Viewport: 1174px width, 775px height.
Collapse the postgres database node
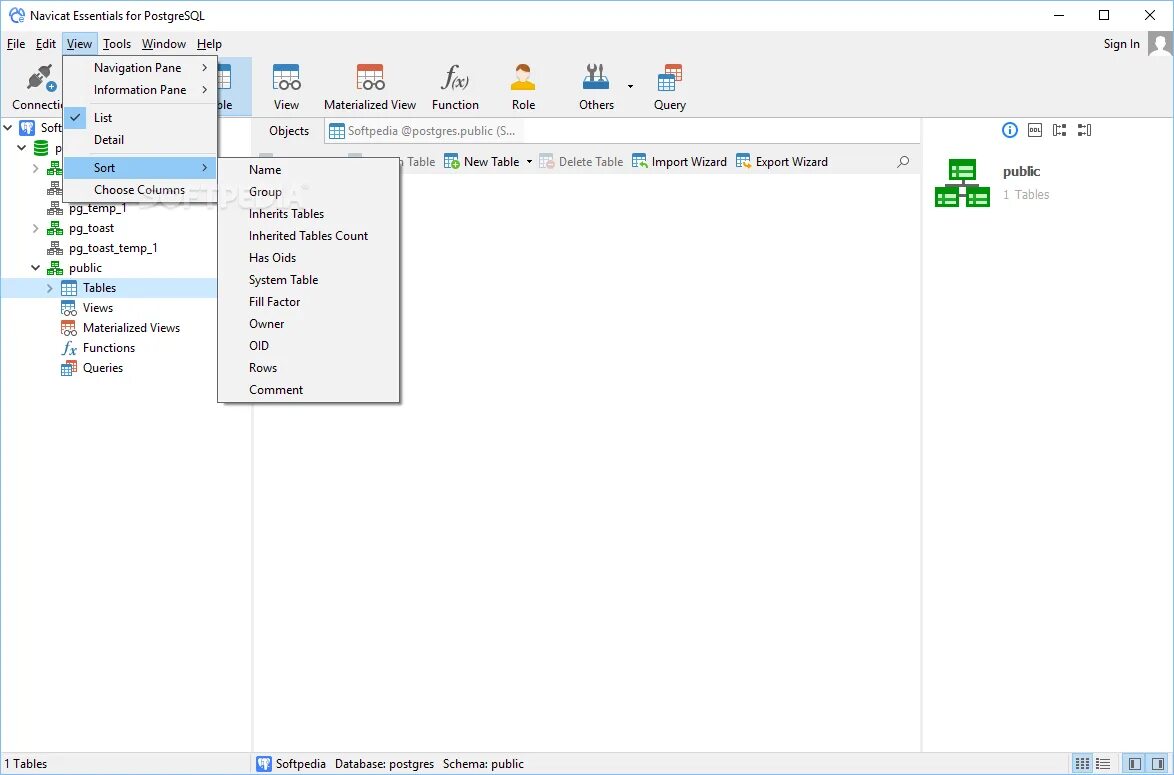(x=22, y=148)
